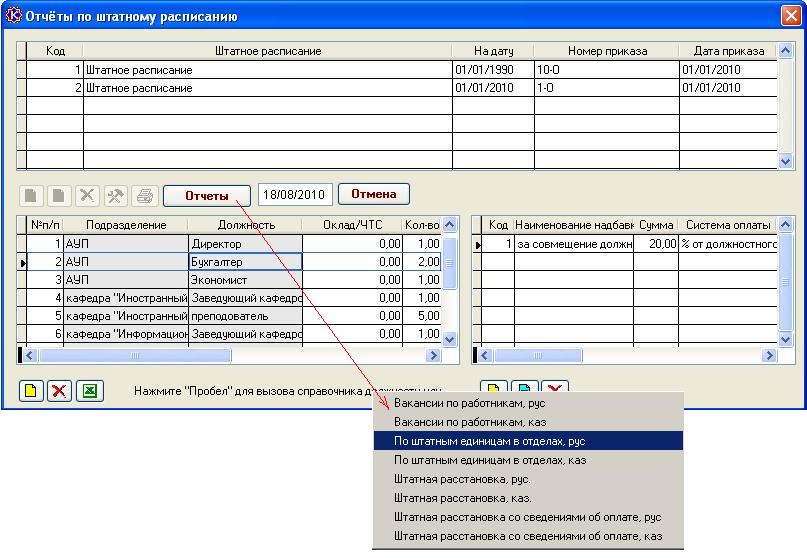Click the hammer and wrench settings icon

tap(115, 196)
